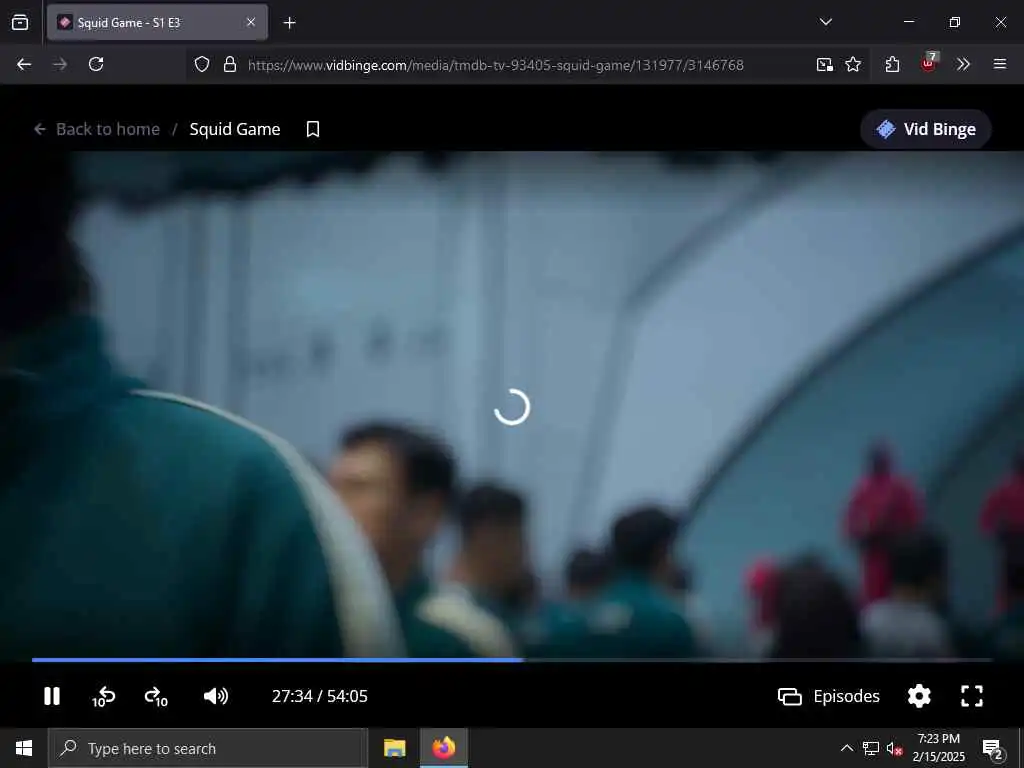Click the 27:34 / 54:05 time display
This screenshot has height=768, width=1024.
point(320,696)
